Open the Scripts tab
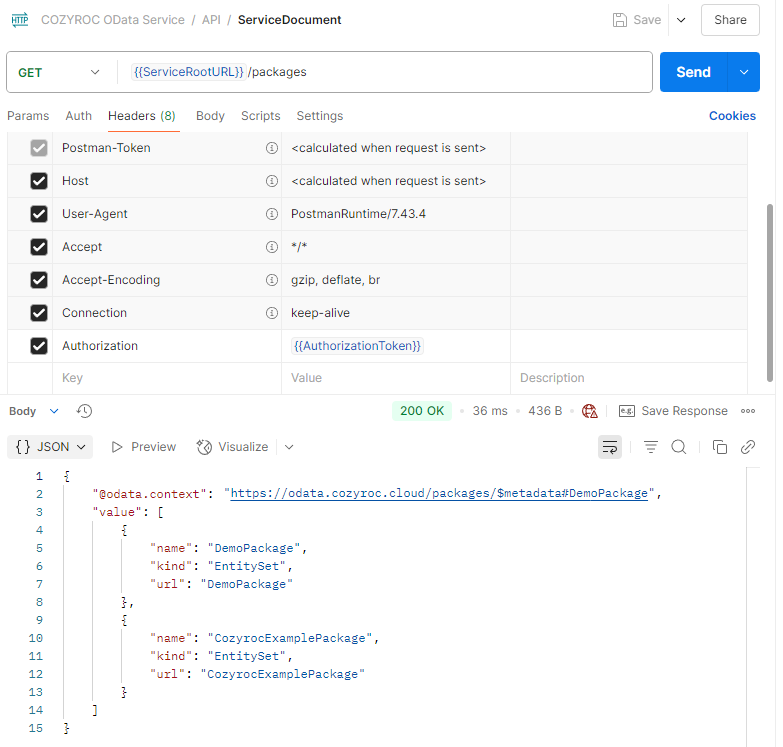 tap(260, 116)
